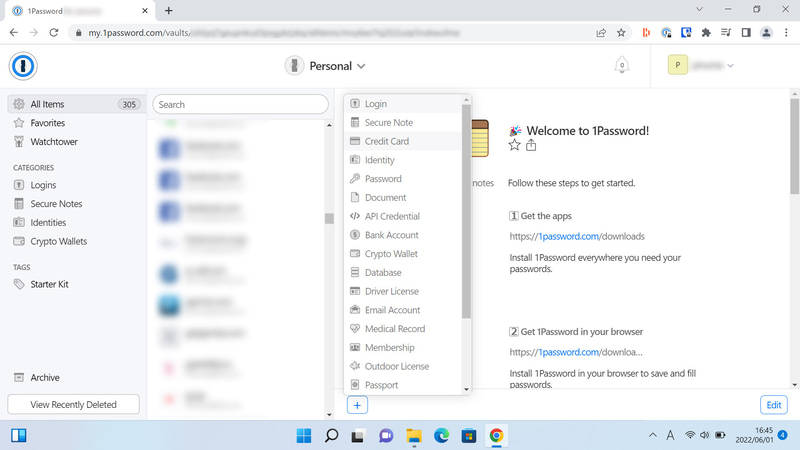Reload the page

[54, 33]
